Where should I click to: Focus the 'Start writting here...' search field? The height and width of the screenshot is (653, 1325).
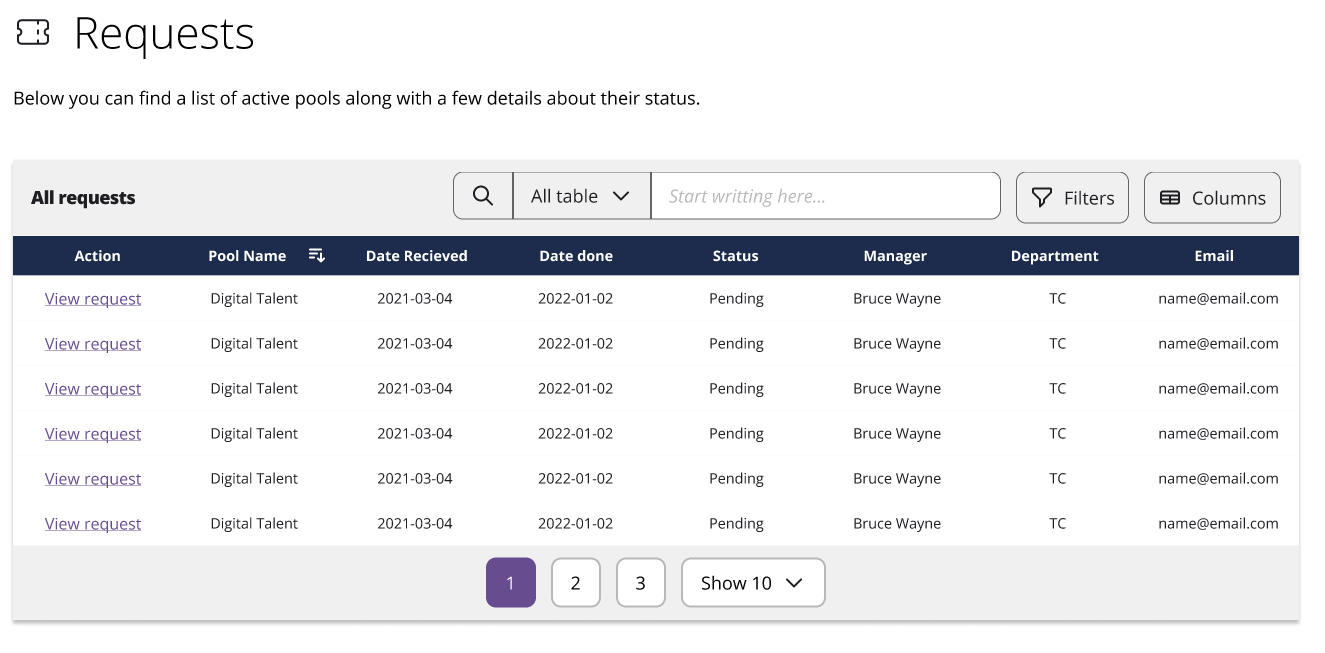825,196
